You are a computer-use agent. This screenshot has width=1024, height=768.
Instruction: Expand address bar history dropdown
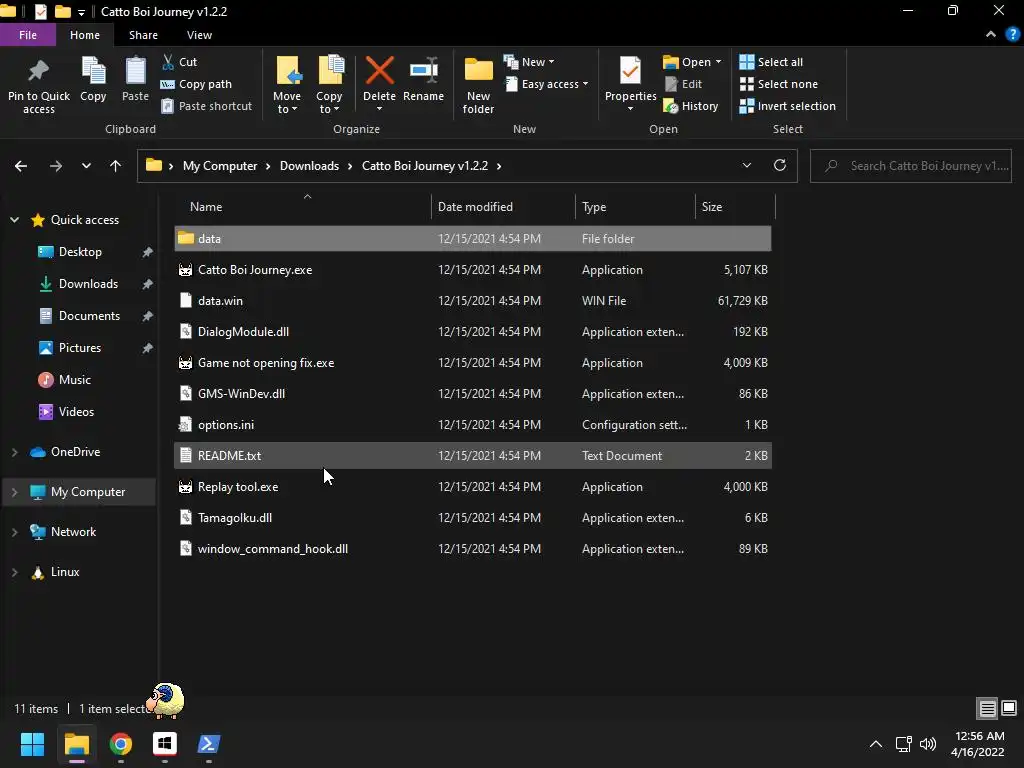tap(746, 165)
